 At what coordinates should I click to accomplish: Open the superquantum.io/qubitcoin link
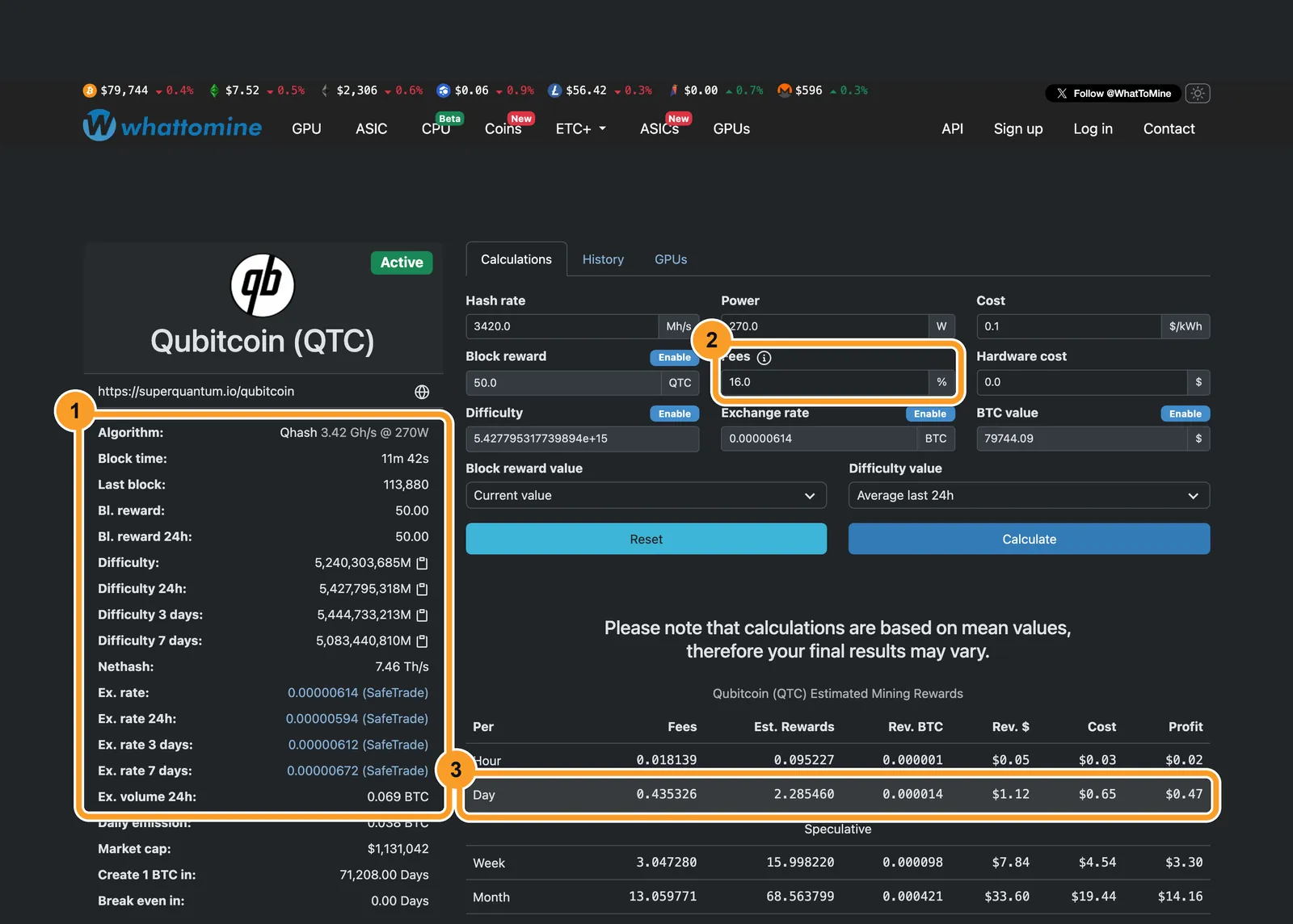point(196,391)
